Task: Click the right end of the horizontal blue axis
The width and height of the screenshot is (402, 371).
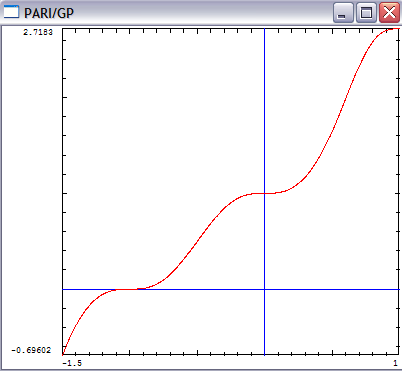Action: point(398,289)
